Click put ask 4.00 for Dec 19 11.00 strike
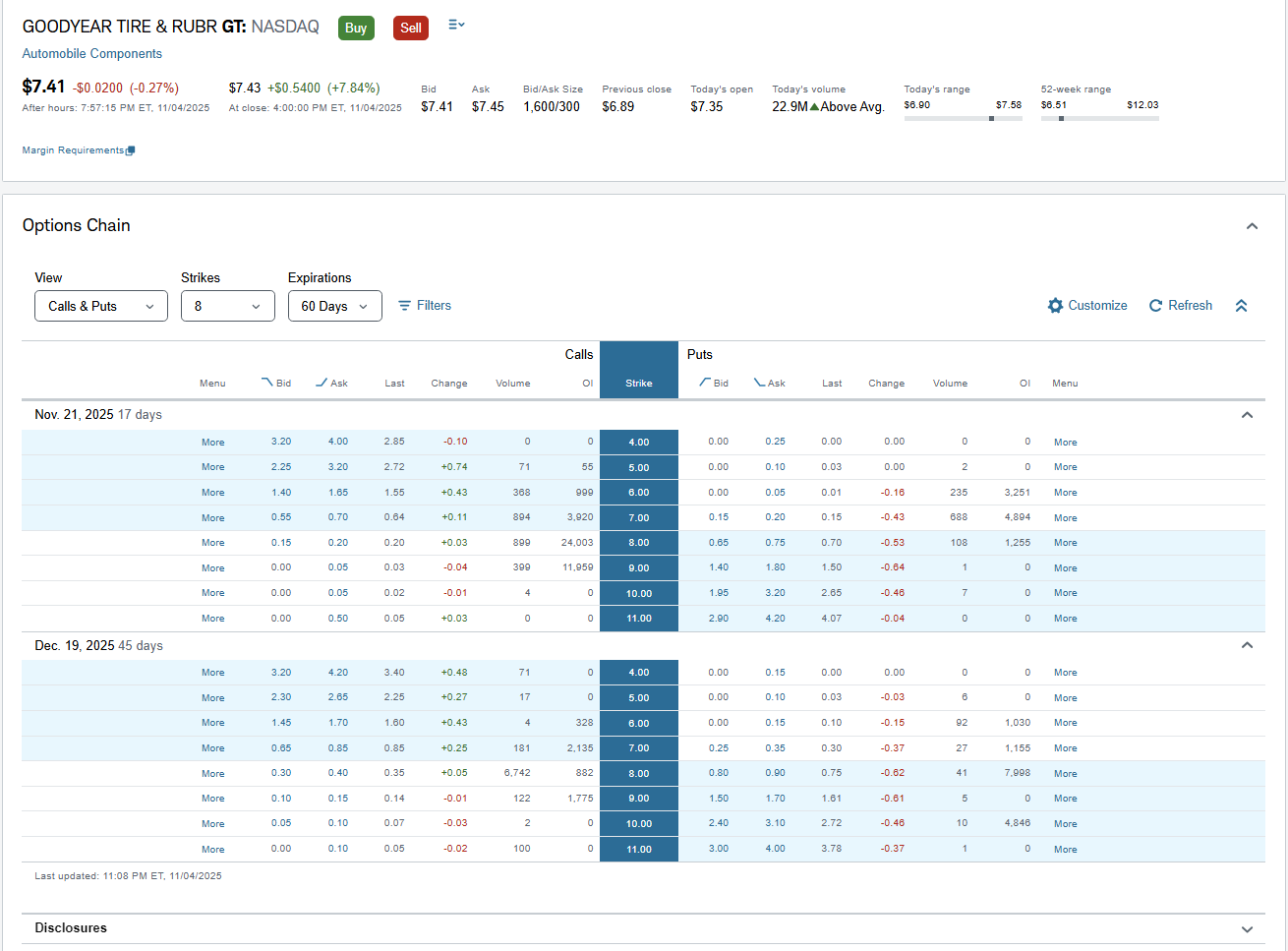The height and width of the screenshot is (951, 1288). pyautogui.click(x=776, y=849)
